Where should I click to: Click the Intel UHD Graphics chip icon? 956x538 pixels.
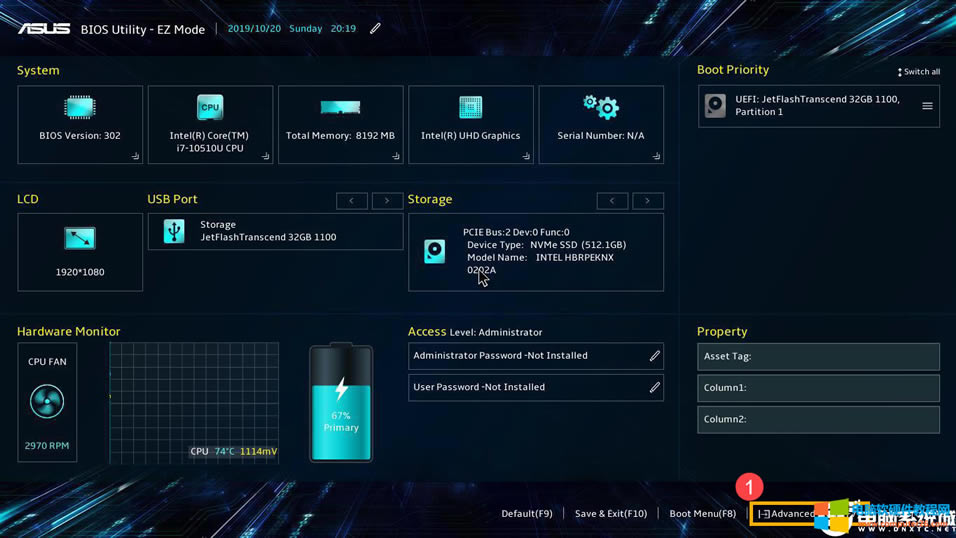pyautogui.click(x=470, y=107)
